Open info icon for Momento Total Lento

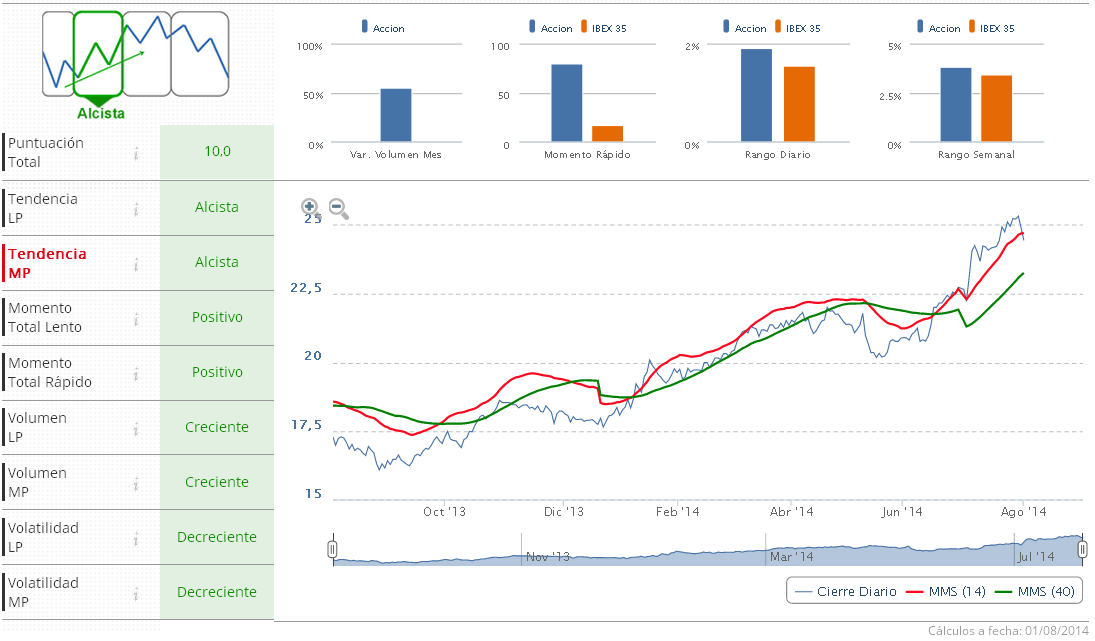(x=135, y=318)
